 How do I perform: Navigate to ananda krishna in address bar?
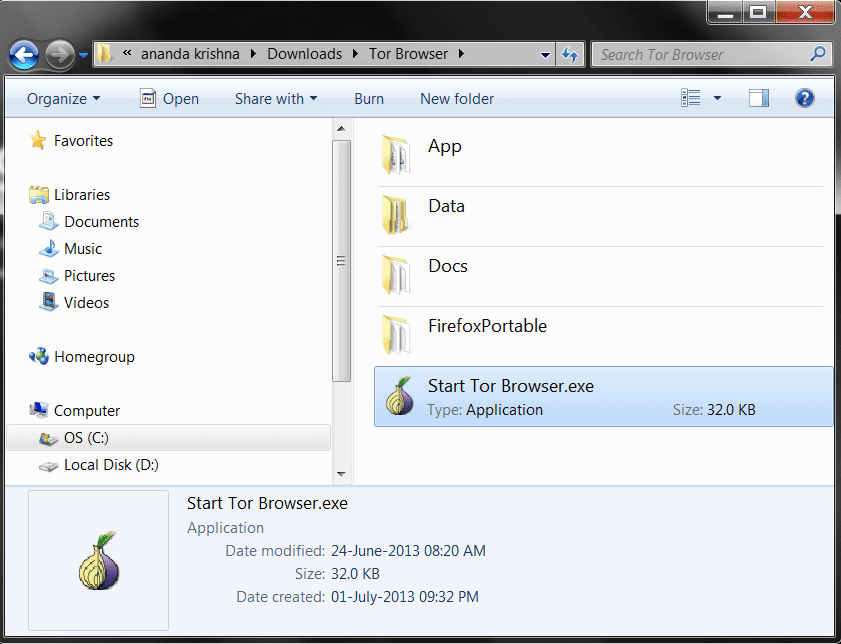coord(190,54)
